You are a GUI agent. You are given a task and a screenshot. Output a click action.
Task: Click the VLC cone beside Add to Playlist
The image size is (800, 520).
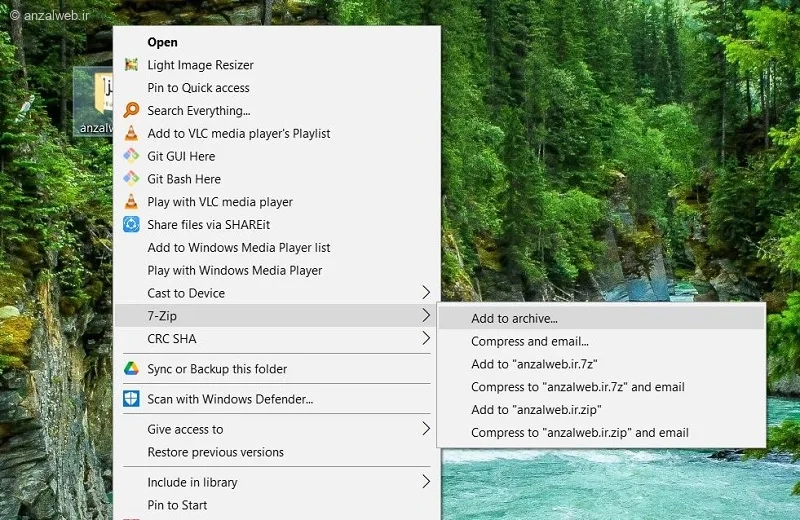pos(131,133)
